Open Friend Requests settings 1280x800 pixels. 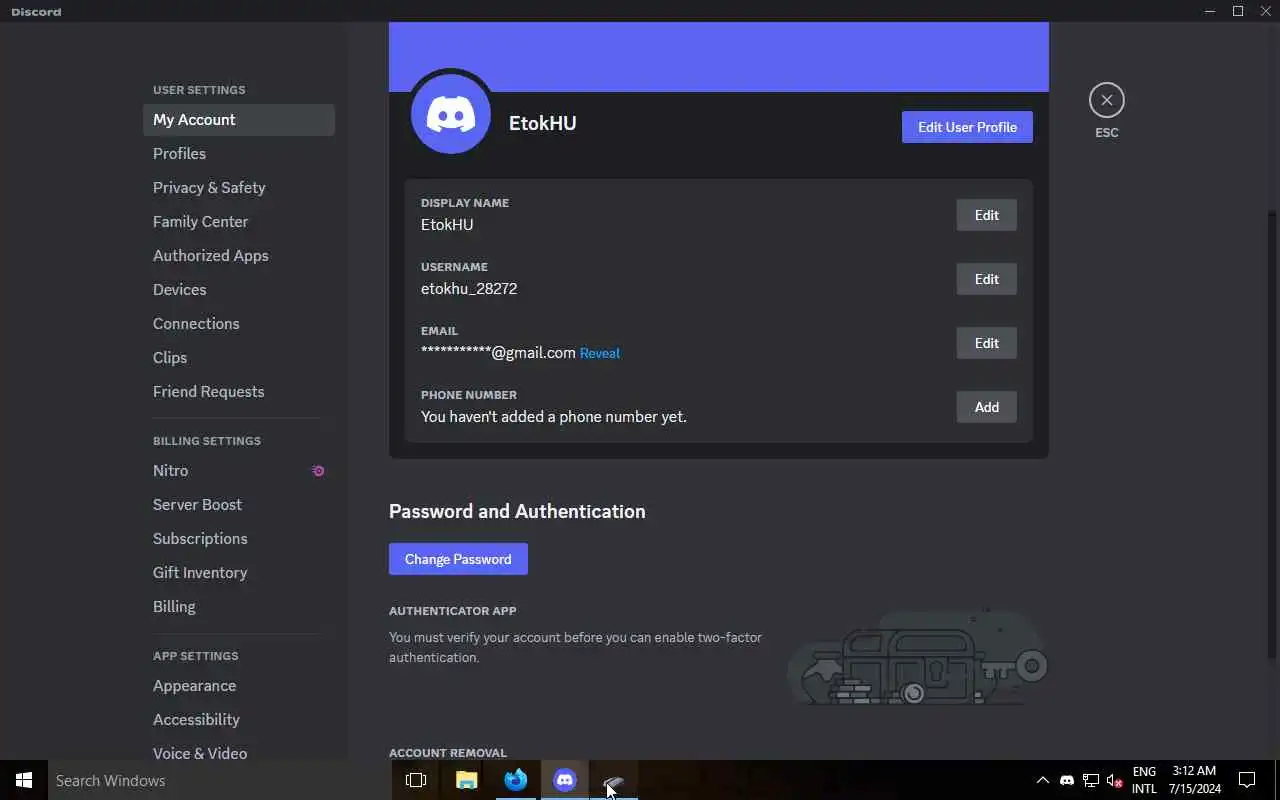239,391
